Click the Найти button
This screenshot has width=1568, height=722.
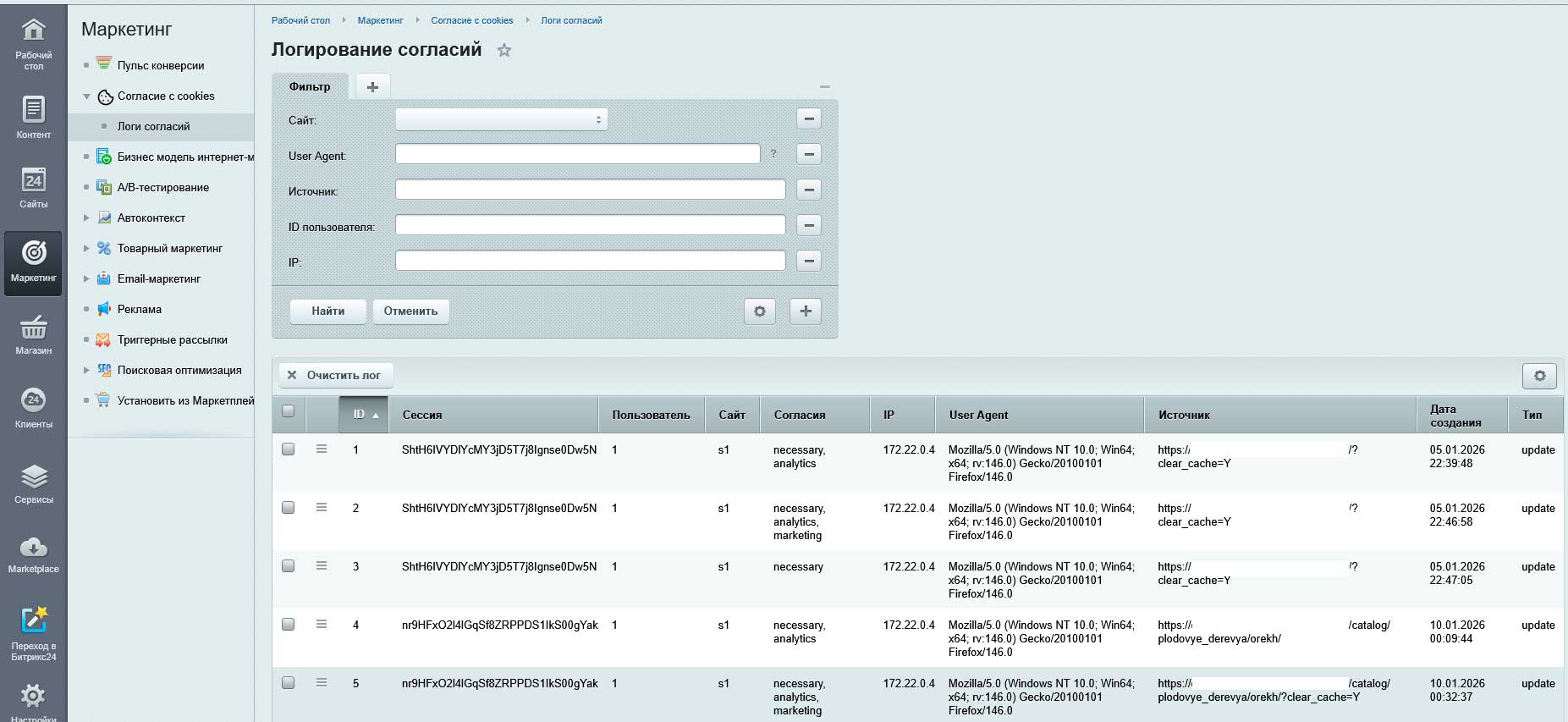(327, 311)
